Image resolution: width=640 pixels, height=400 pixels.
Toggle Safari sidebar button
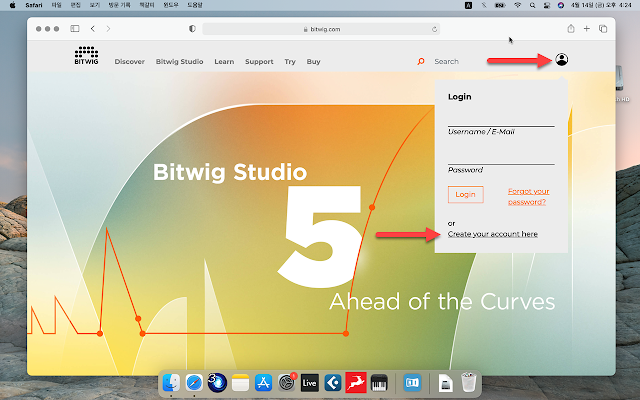point(75,29)
